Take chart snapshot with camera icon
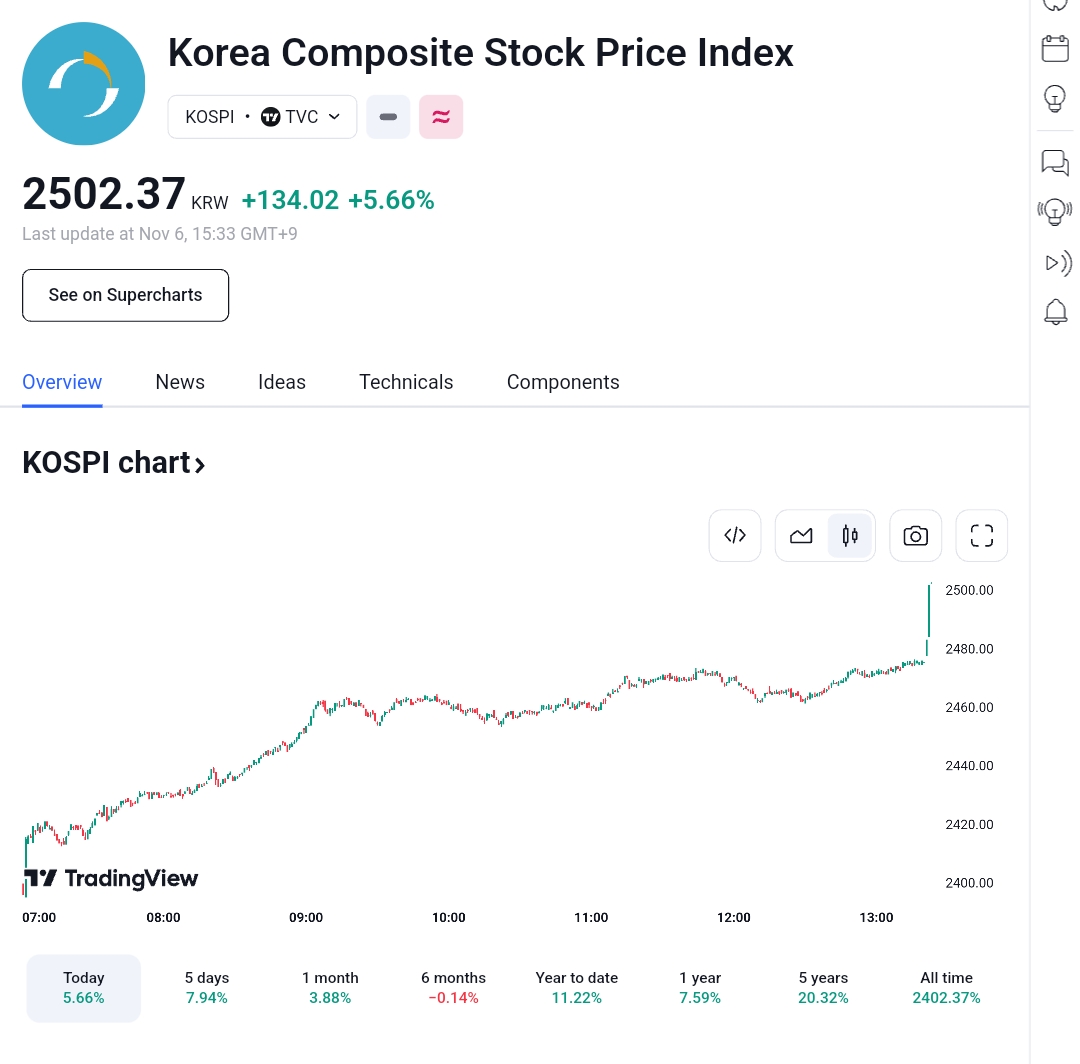Image resolution: width=1080 pixels, height=1064 pixels. pyautogui.click(x=915, y=536)
